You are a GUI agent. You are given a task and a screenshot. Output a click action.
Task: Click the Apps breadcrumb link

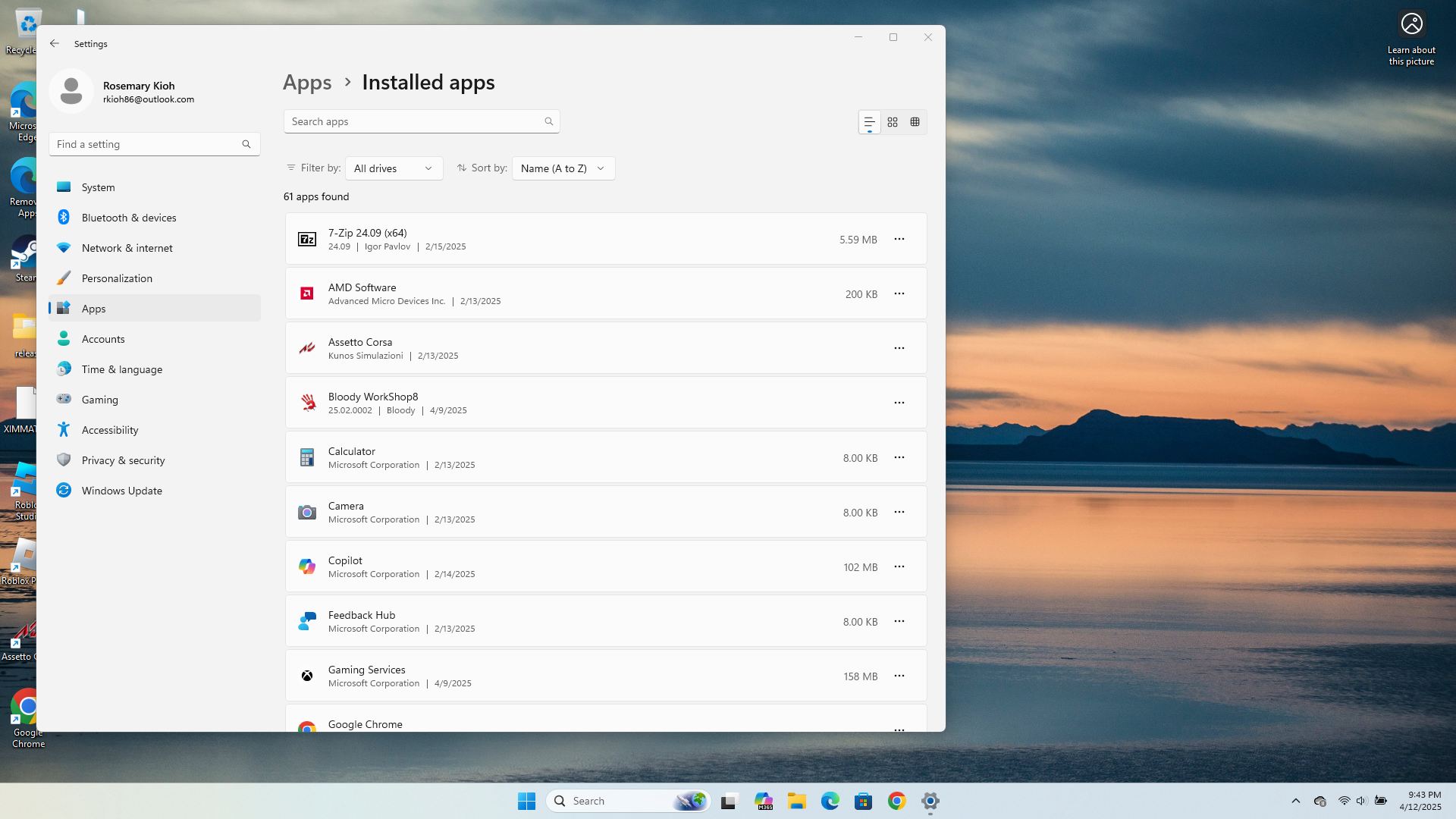tap(307, 82)
